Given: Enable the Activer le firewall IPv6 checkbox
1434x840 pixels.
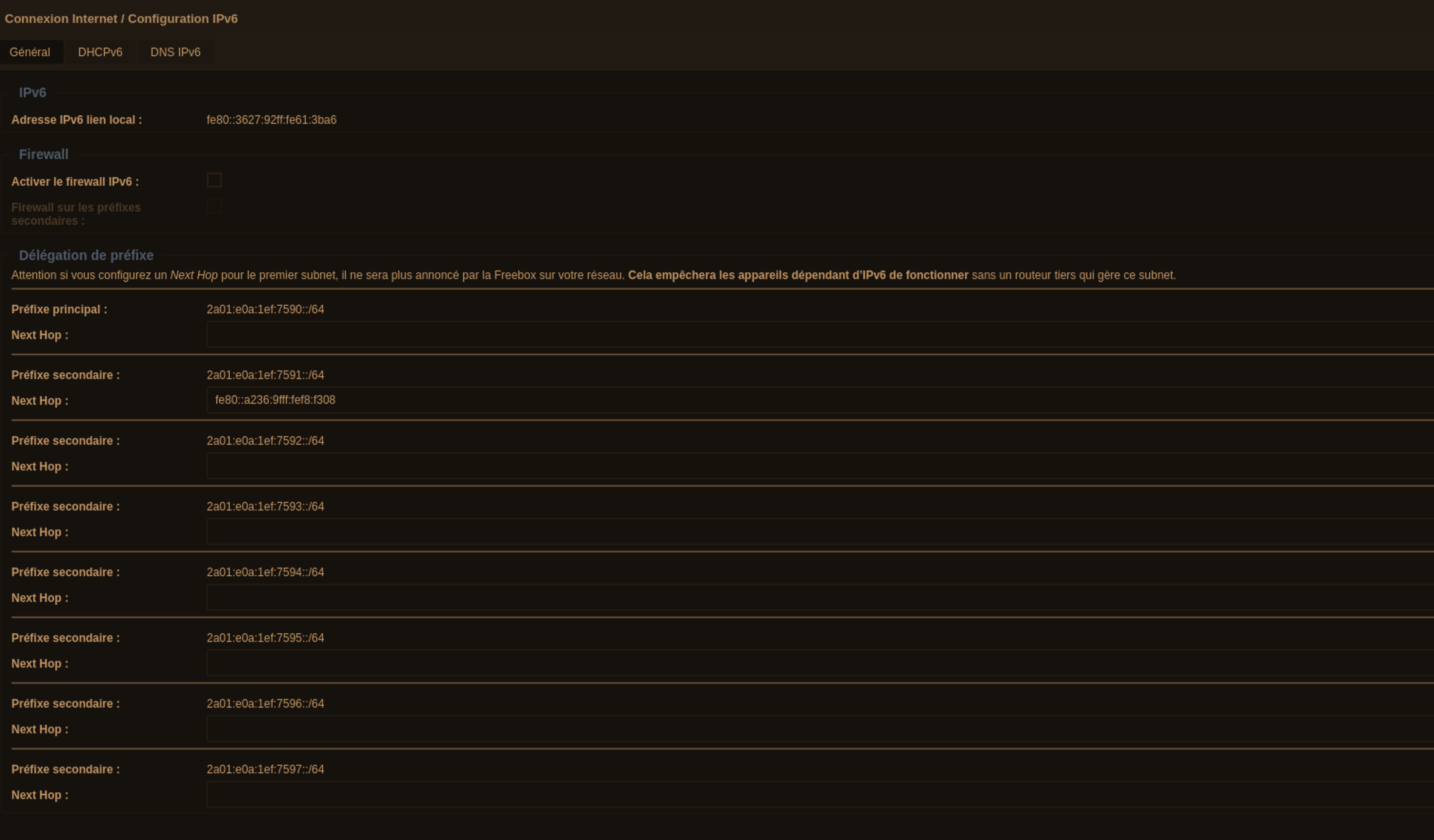Looking at the screenshot, I should coord(214,180).
